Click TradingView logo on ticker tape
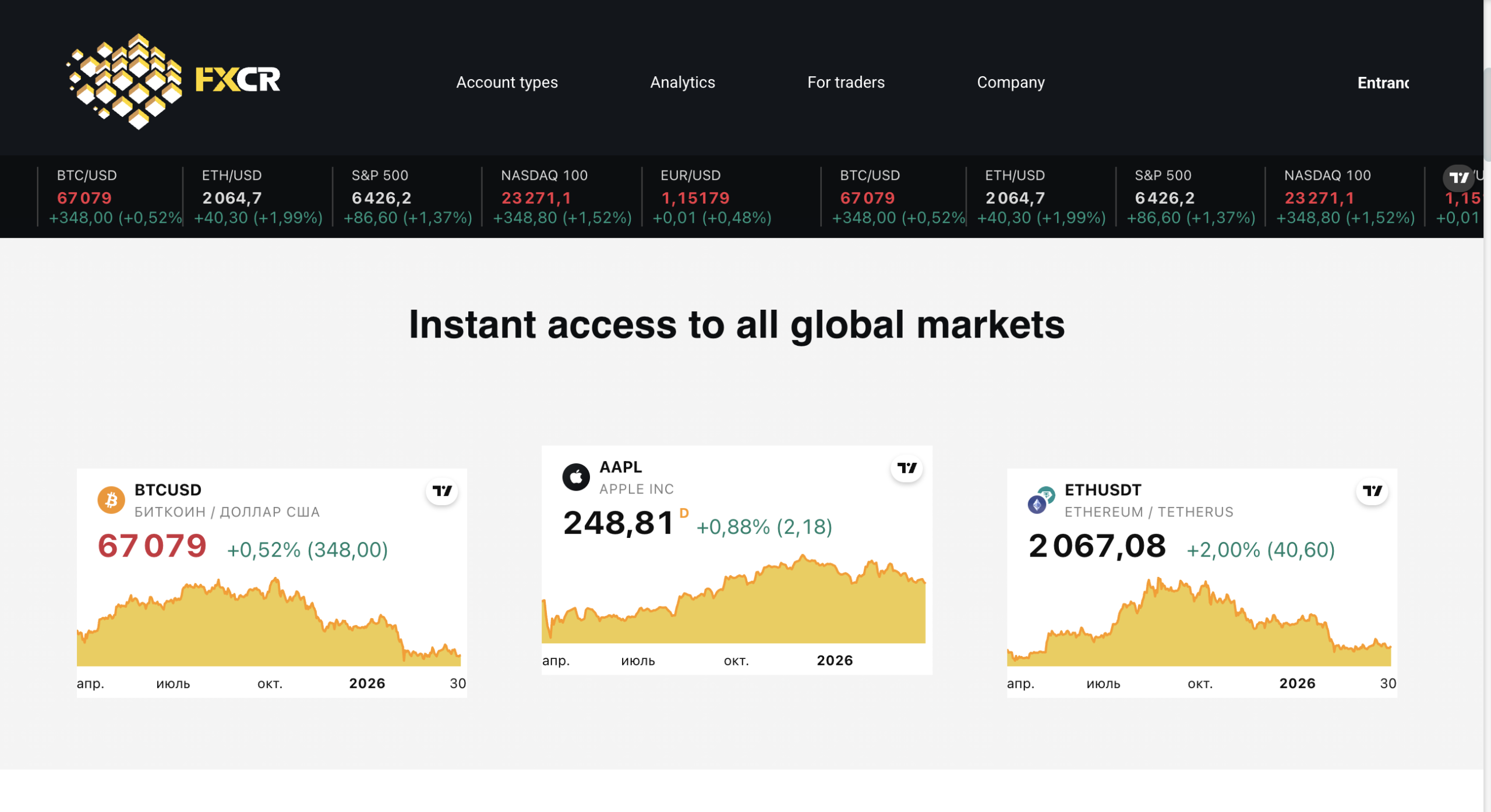Image resolution: width=1491 pixels, height=812 pixels. pyautogui.click(x=1458, y=178)
